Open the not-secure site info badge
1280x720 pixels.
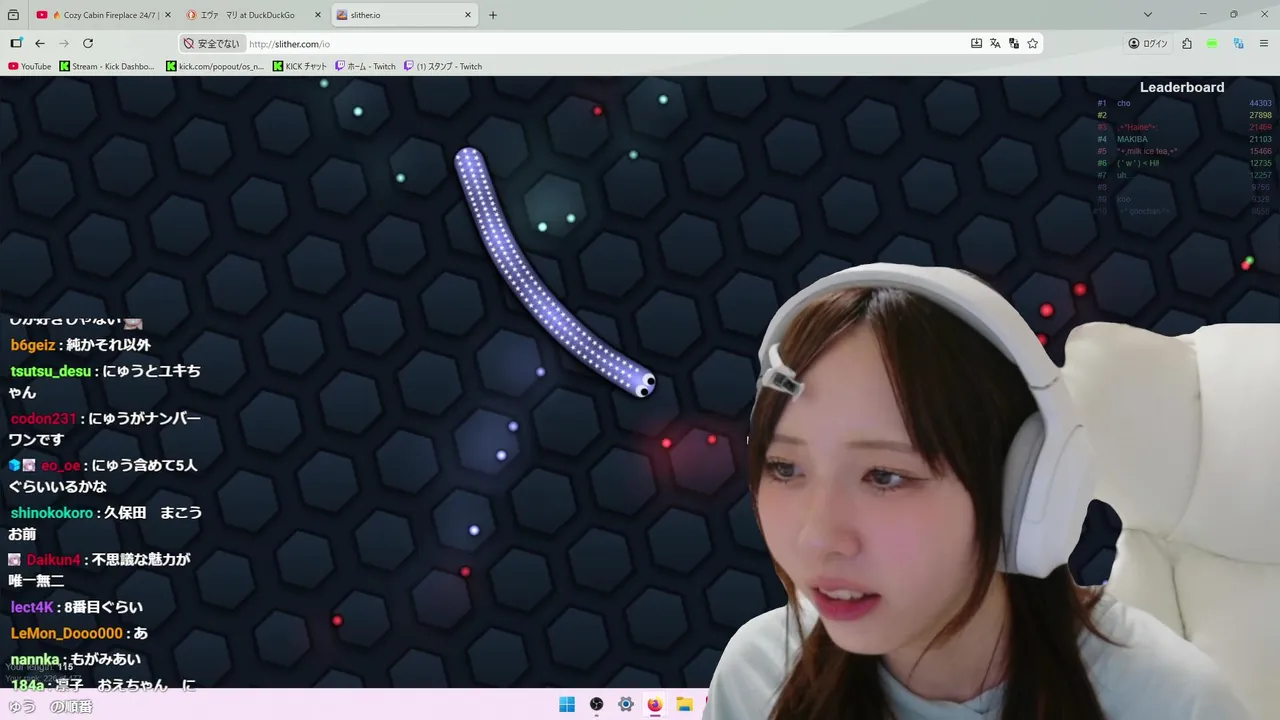pyautogui.click(x=212, y=44)
